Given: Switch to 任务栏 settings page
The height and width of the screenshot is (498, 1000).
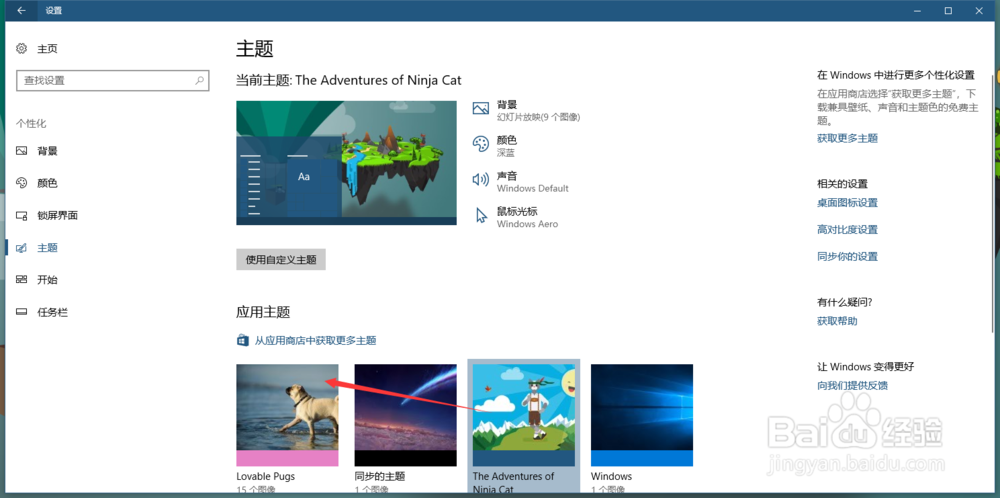Looking at the screenshot, I should [53, 312].
